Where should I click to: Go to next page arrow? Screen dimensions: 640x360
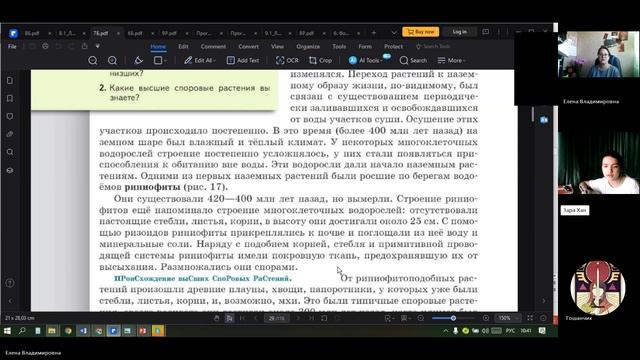pos(298,318)
